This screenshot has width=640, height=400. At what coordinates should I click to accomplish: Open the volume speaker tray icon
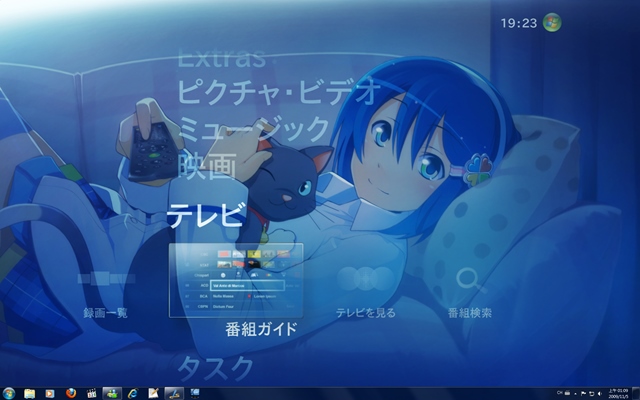600,393
